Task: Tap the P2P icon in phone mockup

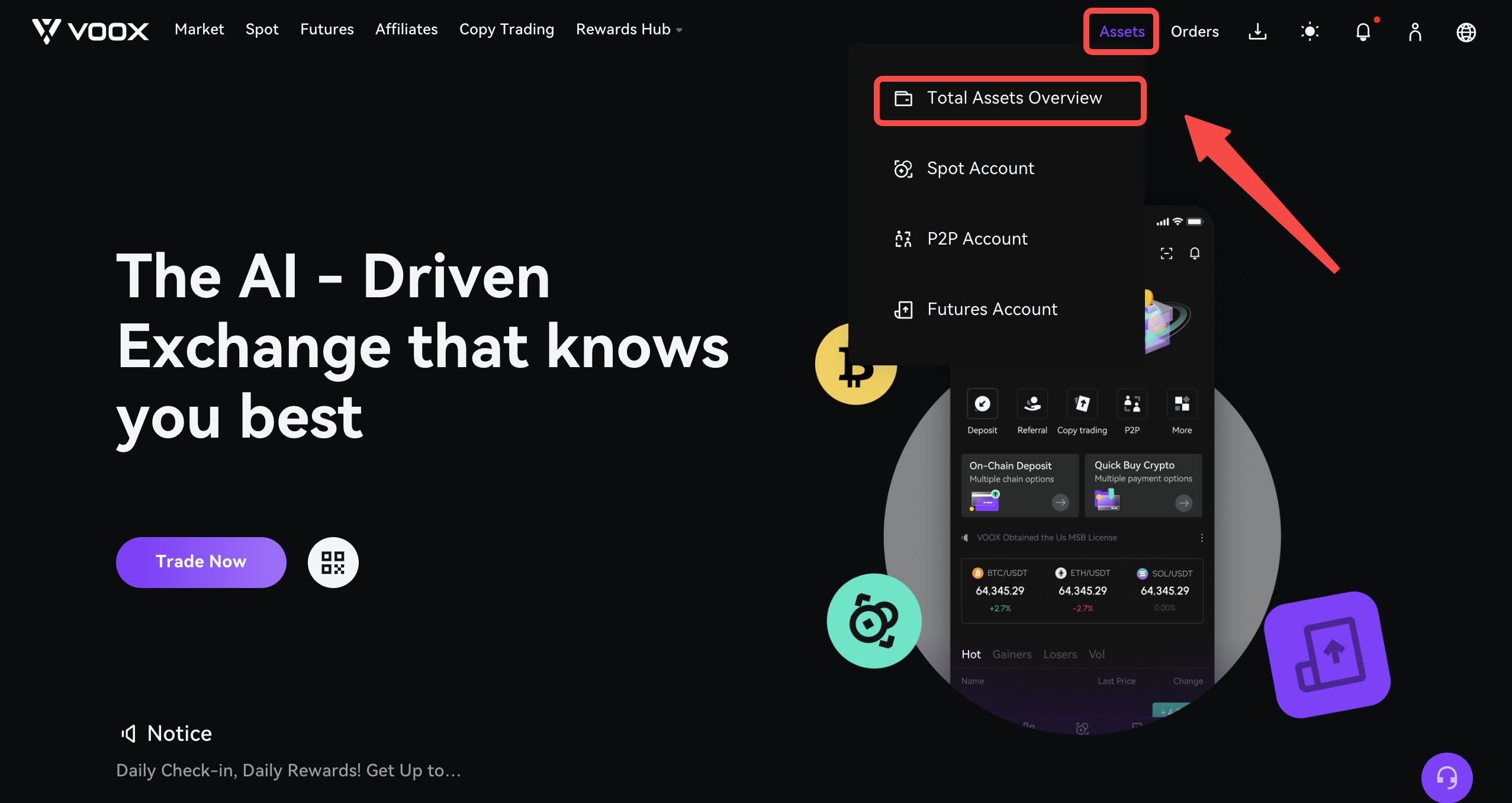Action: 1131,404
